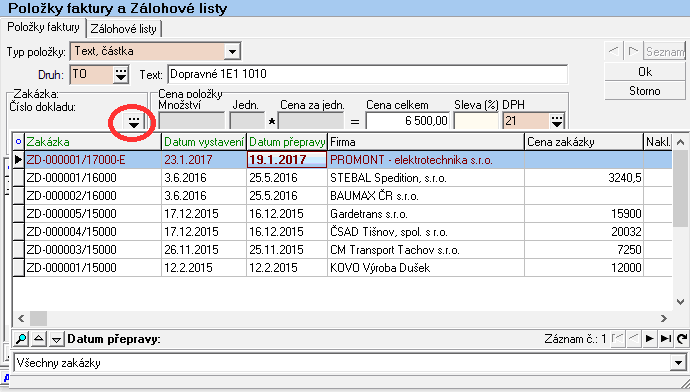Image resolution: width=690 pixels, height=392 pixels.
Task: Open the Zálohové listy tab
Action: 124,29
